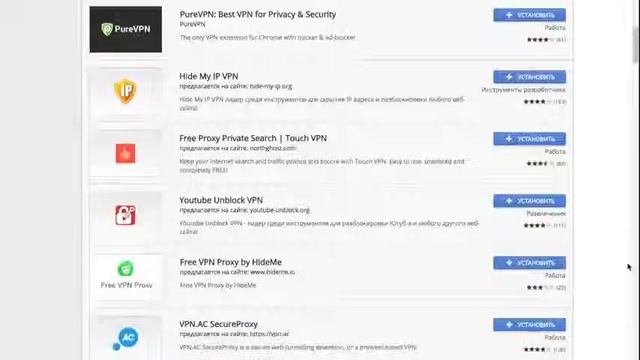This screenshot has width=640, height=360.
Task: Open the Youtube Unblock VPN title
Action: tap(221, 200)
